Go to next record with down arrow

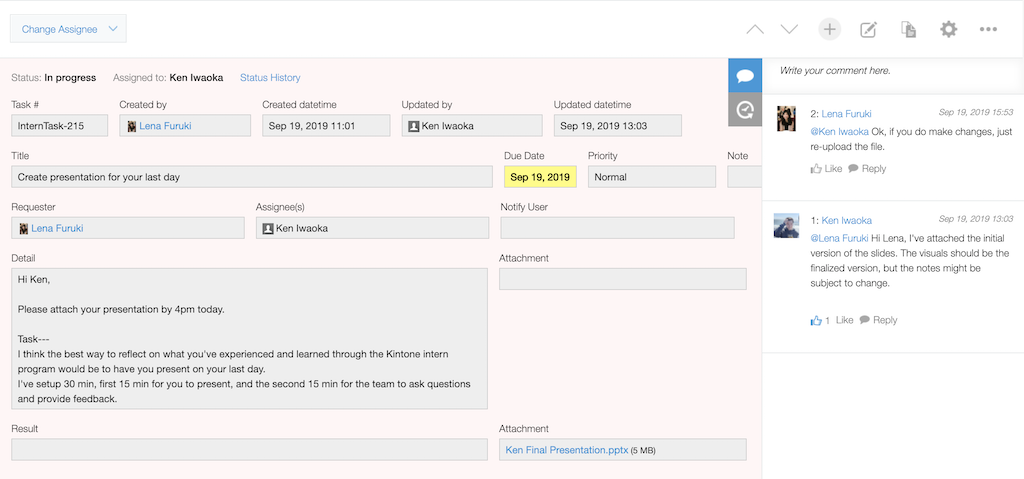point(789,30)
